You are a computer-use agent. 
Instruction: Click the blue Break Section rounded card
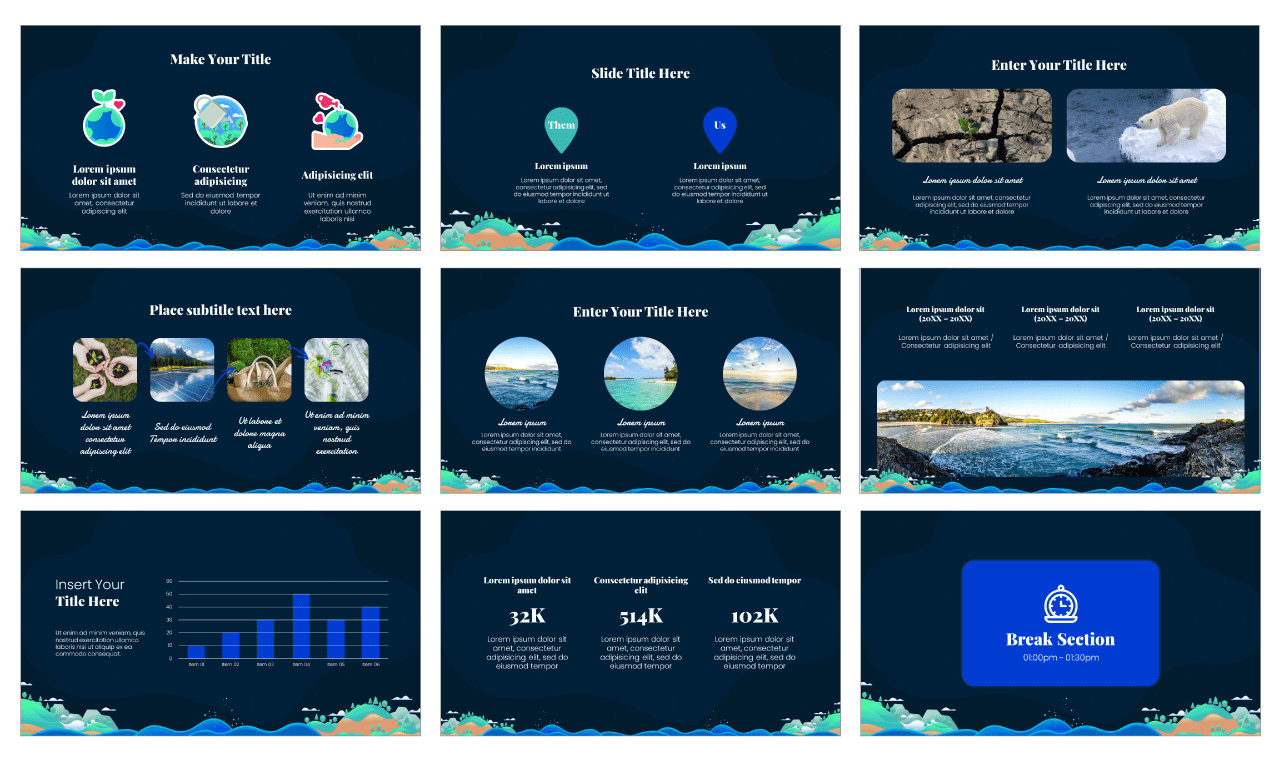click(1060, 623)
